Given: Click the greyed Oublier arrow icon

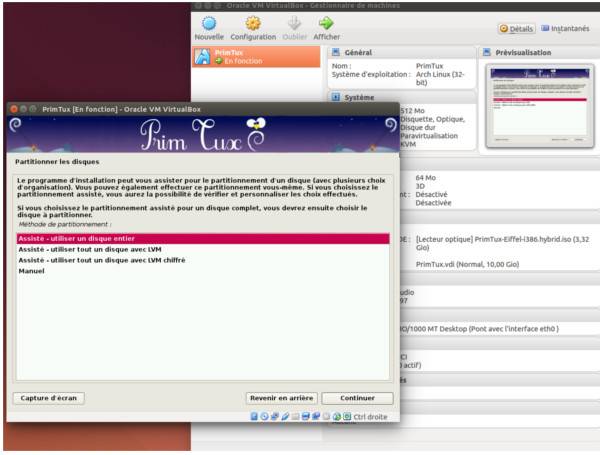Looking at the screenshot, I should click(x=294, y=24).
